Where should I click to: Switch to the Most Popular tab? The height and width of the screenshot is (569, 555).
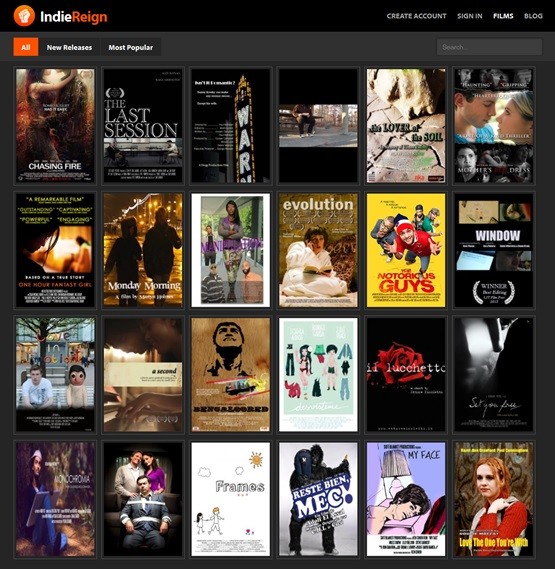click(131, 47)
